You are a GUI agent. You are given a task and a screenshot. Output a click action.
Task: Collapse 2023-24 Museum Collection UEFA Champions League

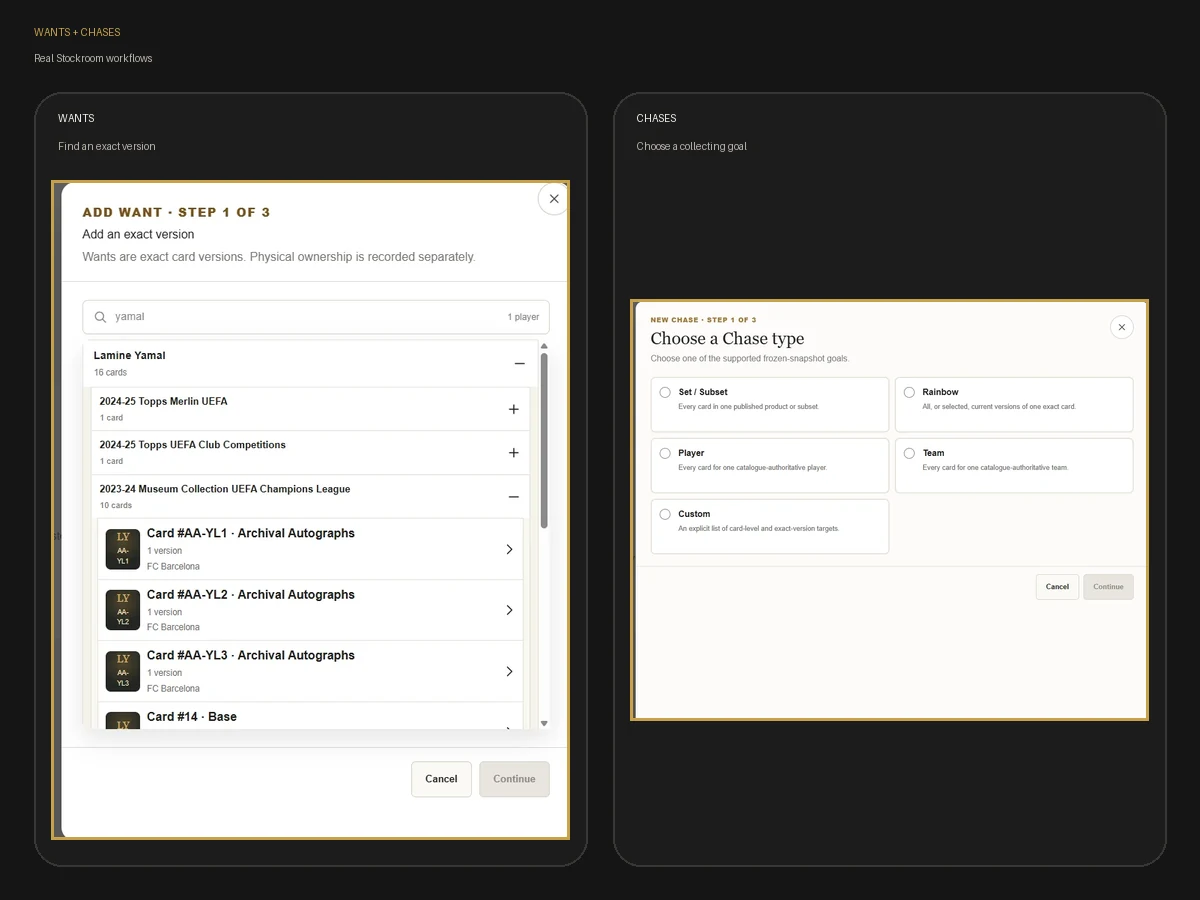pyautogui.click(x=513, y=497)
